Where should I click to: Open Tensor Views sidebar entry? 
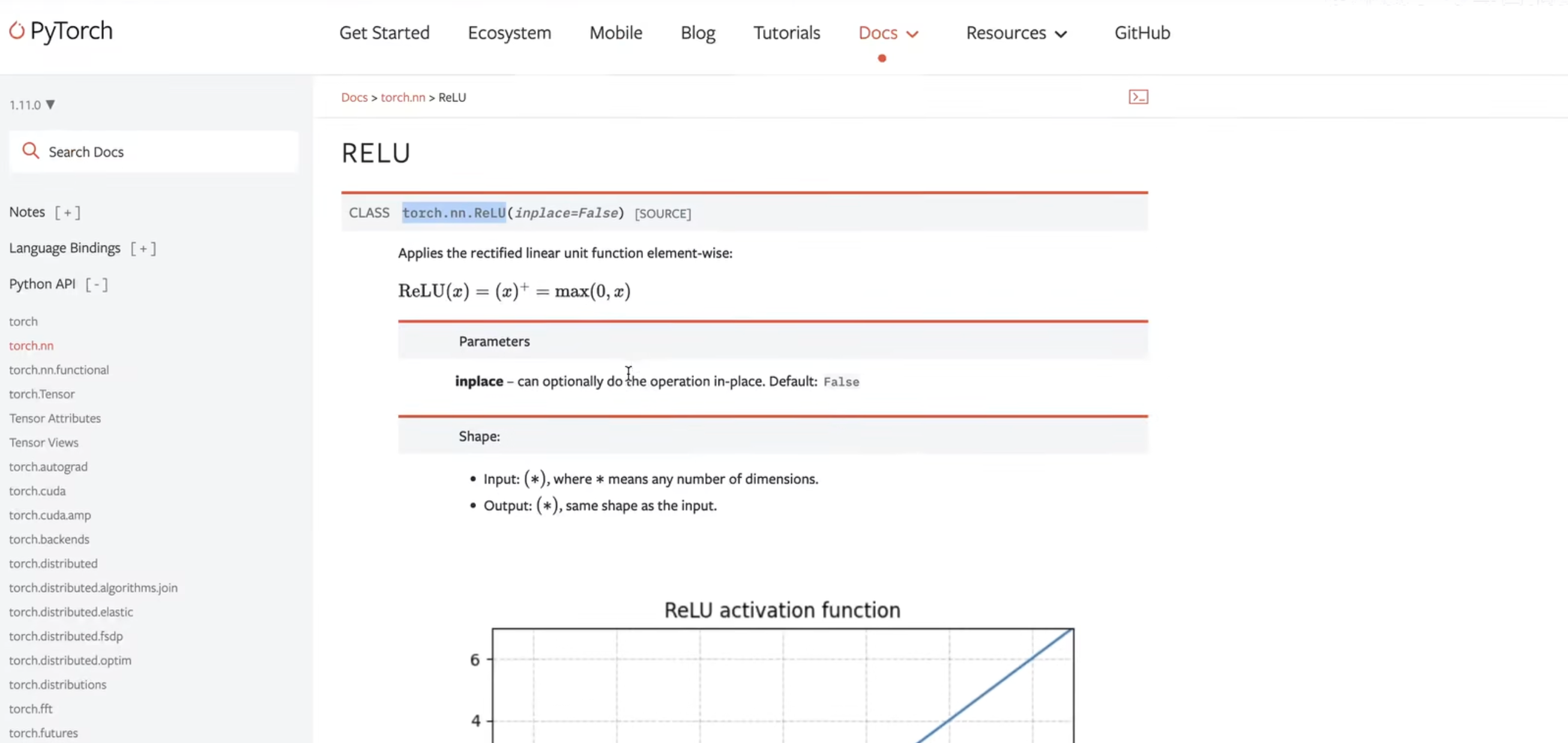pos(44,442)
